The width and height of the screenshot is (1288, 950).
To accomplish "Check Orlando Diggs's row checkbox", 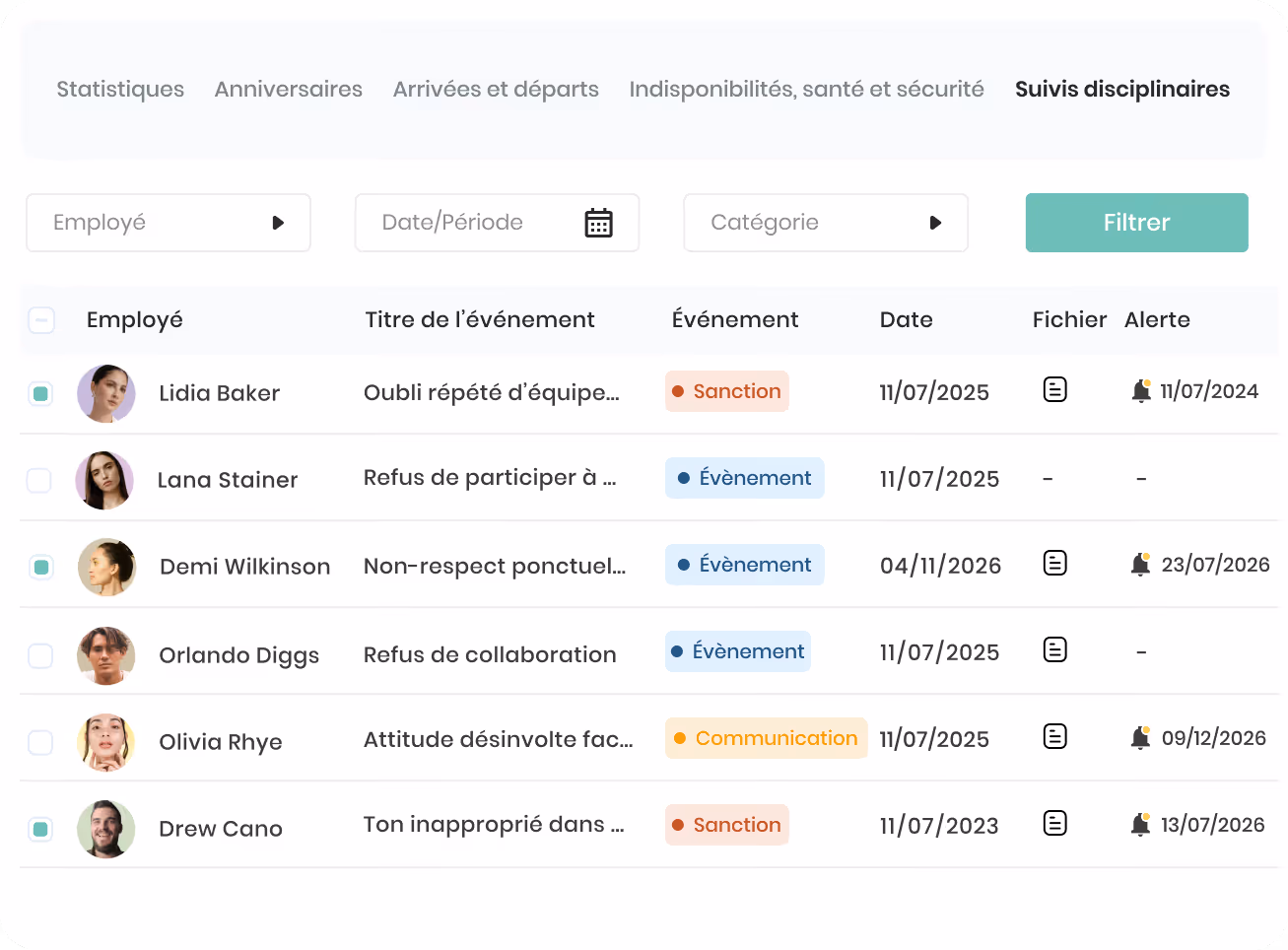I will point(40,656).
